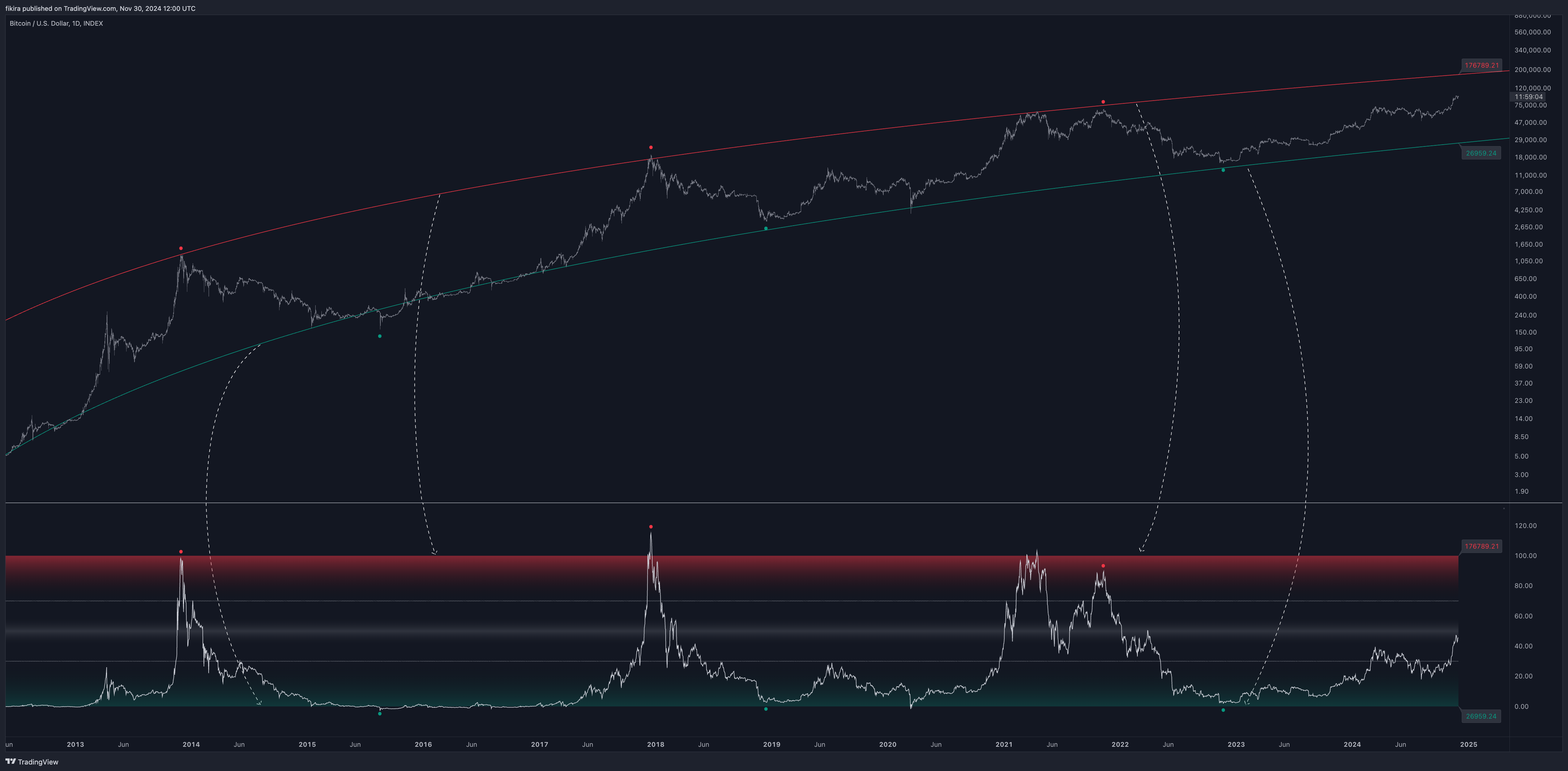Click the 2020 label on the time axis

(888, 745)
